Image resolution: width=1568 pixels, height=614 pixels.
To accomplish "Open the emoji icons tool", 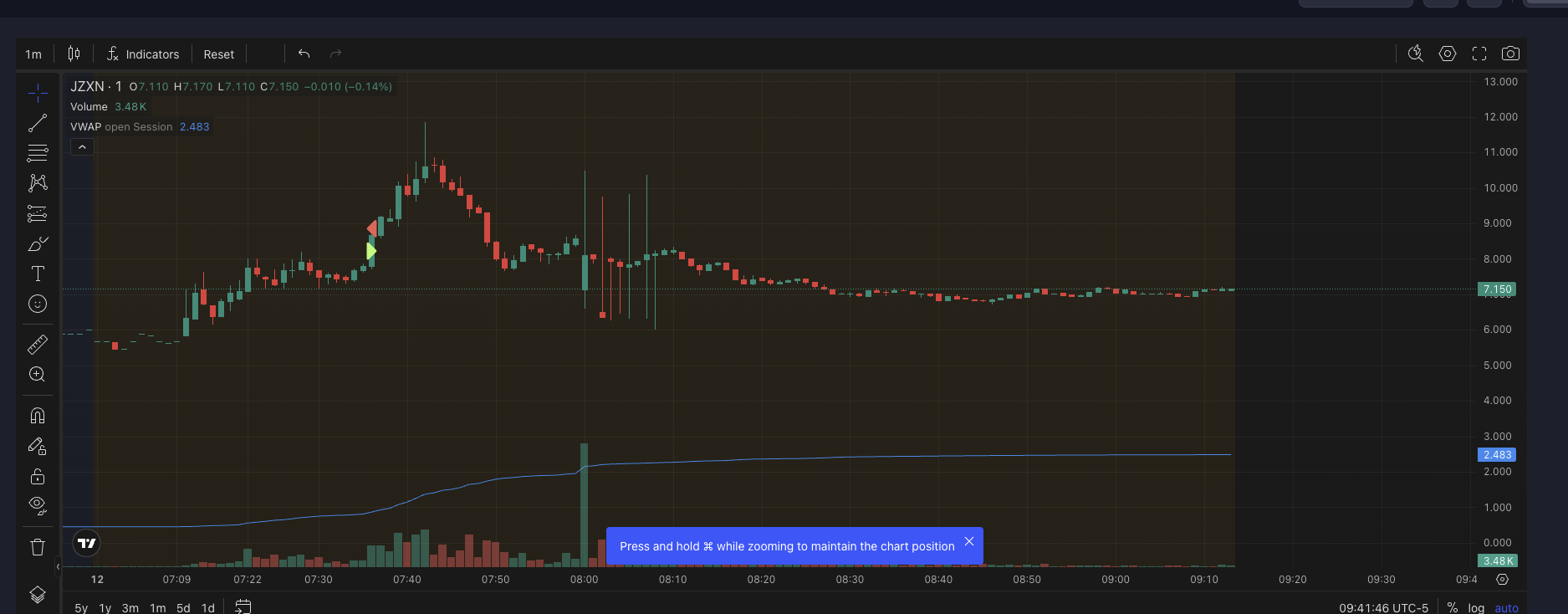I will 38,304.
